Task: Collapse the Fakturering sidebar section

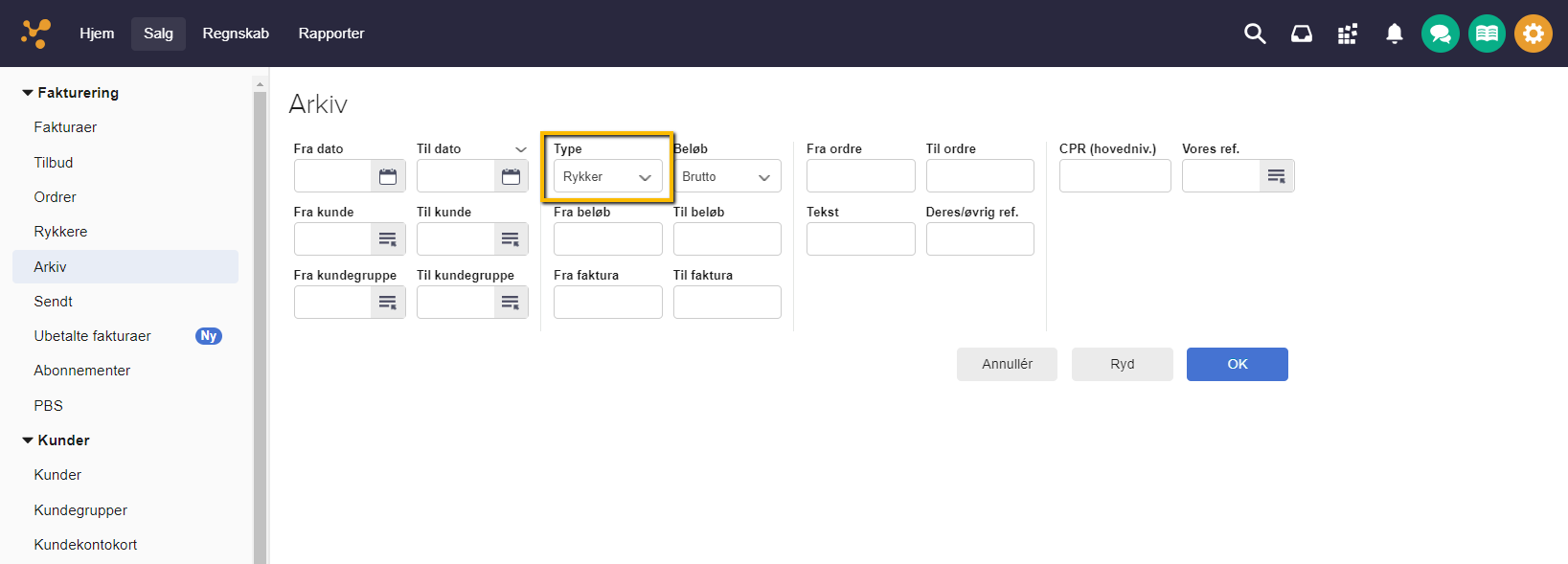Action: 28,93
